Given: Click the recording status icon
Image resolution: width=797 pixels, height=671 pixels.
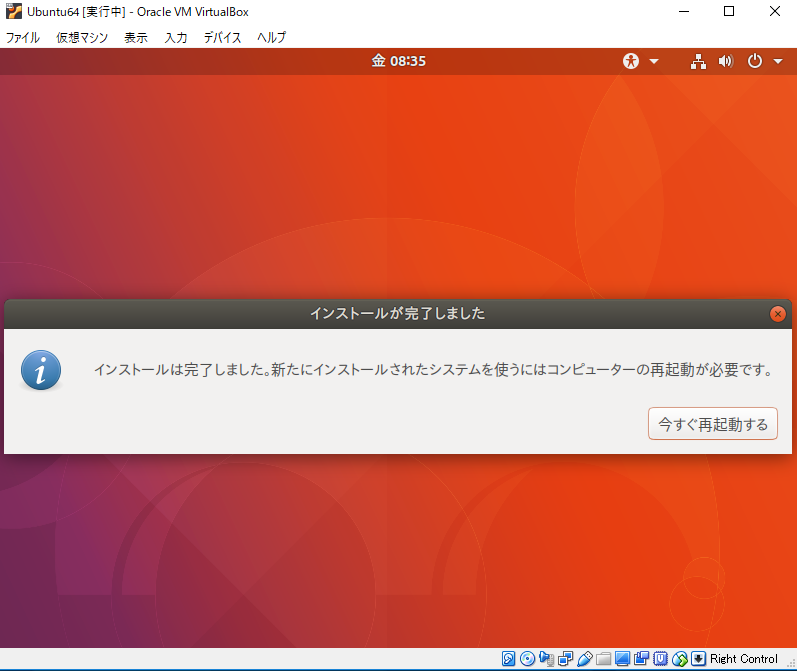Looking at the screenshot, I should pyautogui.click(x=641, y=659).
